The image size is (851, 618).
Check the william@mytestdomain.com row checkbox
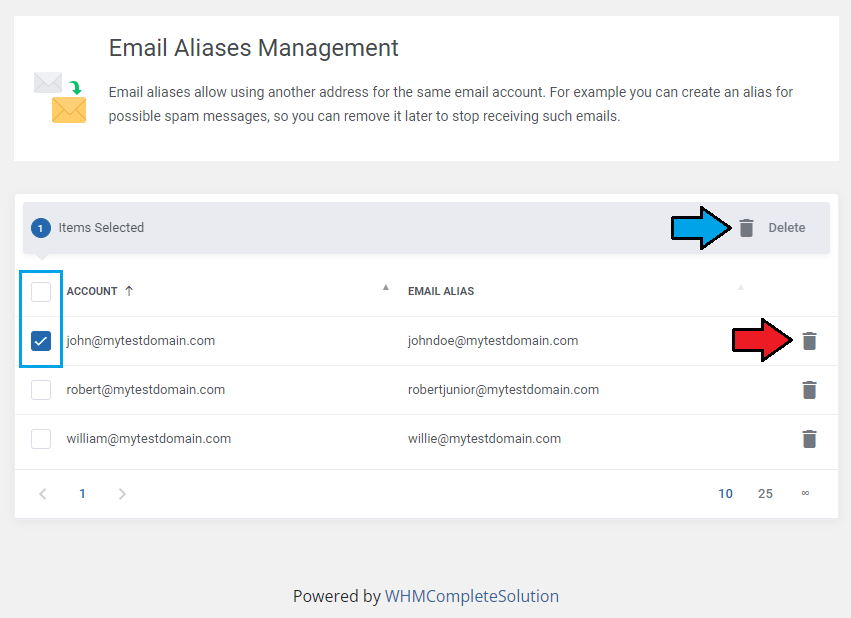(x=41, y=438)
